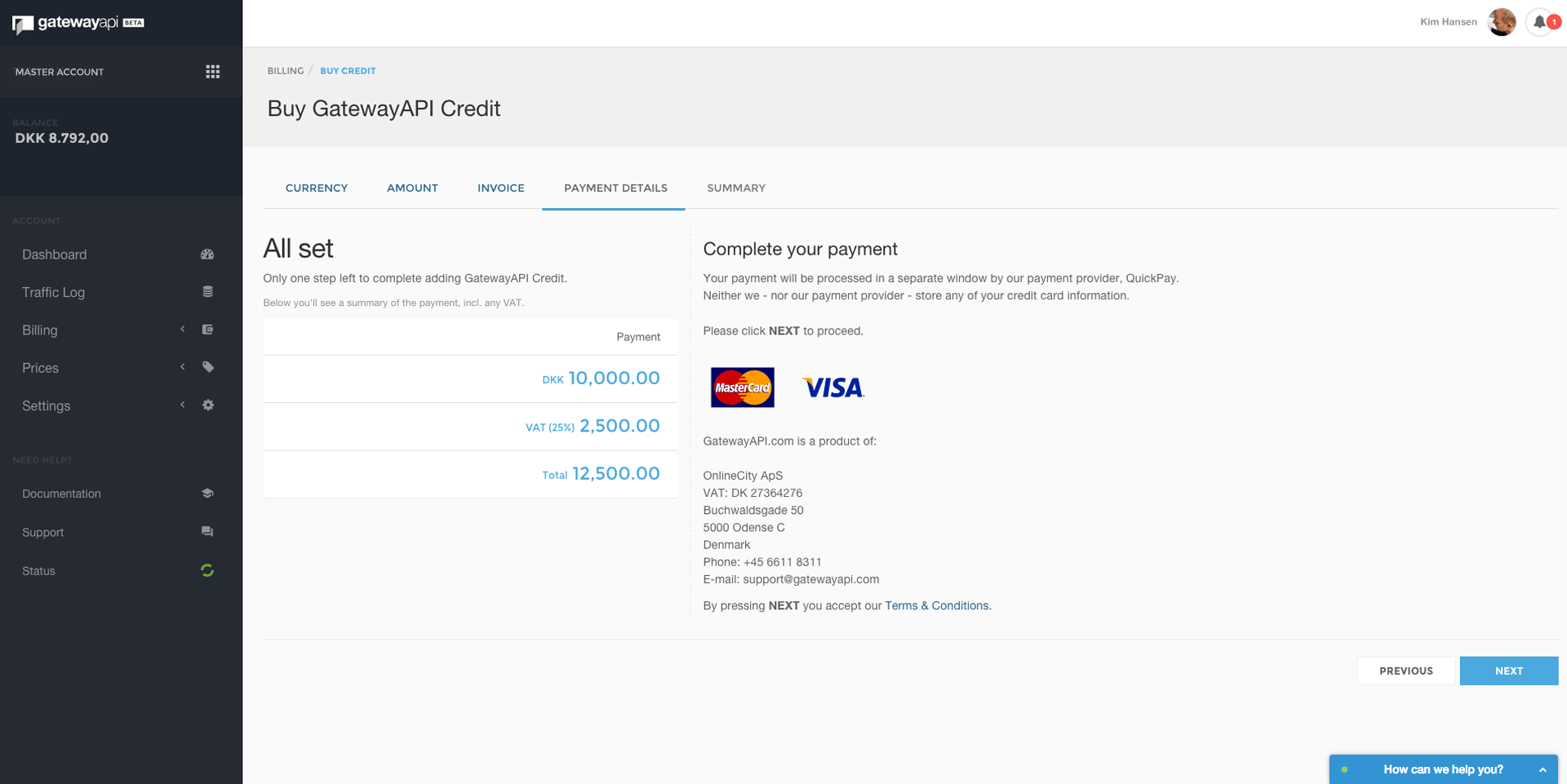Switch to the Invoice tab

[501, 188]
